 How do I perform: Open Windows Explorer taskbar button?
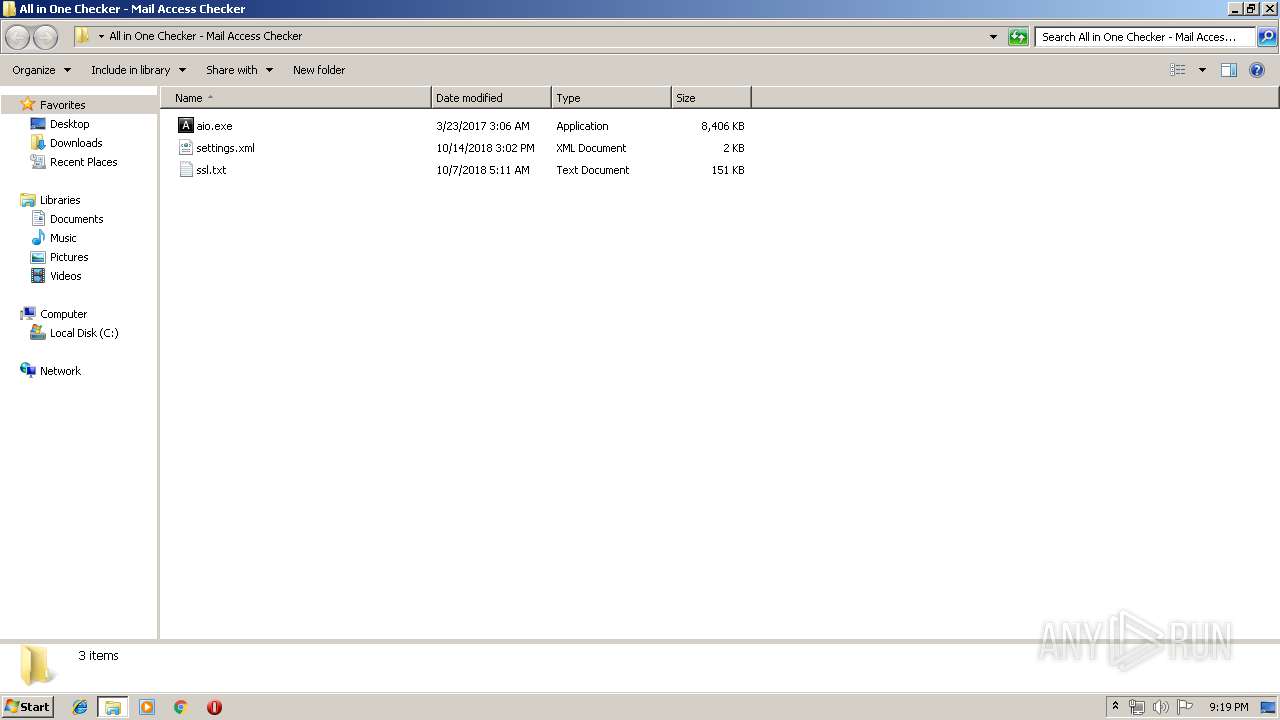tap(113, 707)
